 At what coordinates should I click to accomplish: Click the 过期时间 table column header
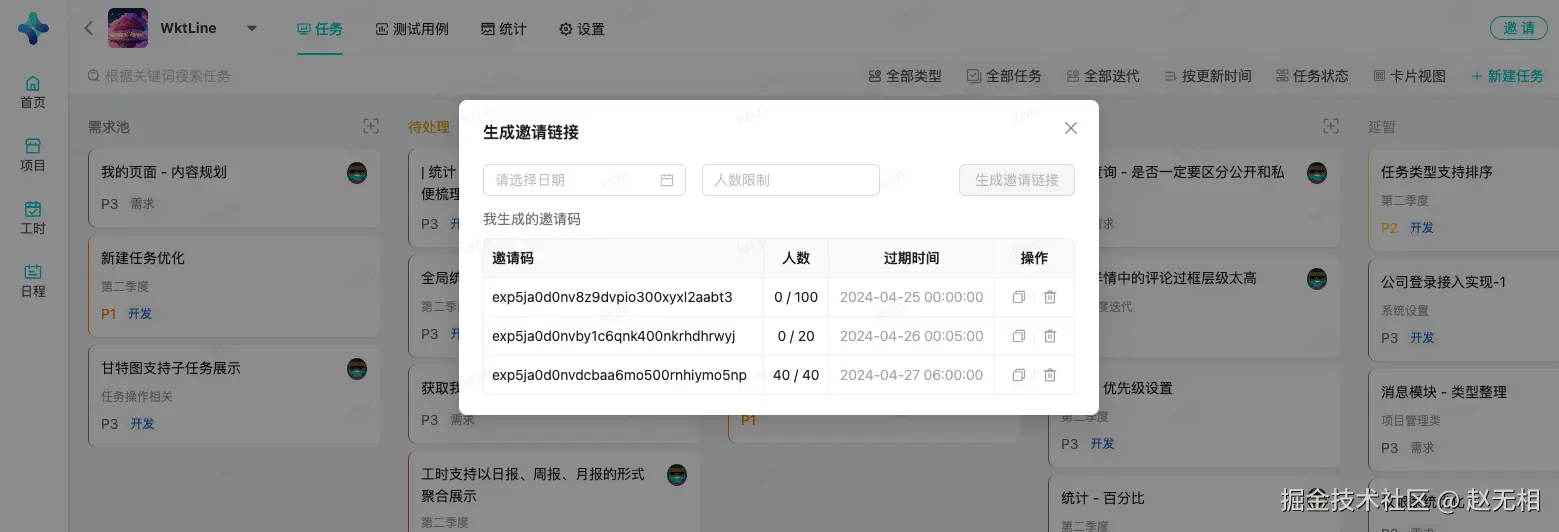(x=911, y=258)
